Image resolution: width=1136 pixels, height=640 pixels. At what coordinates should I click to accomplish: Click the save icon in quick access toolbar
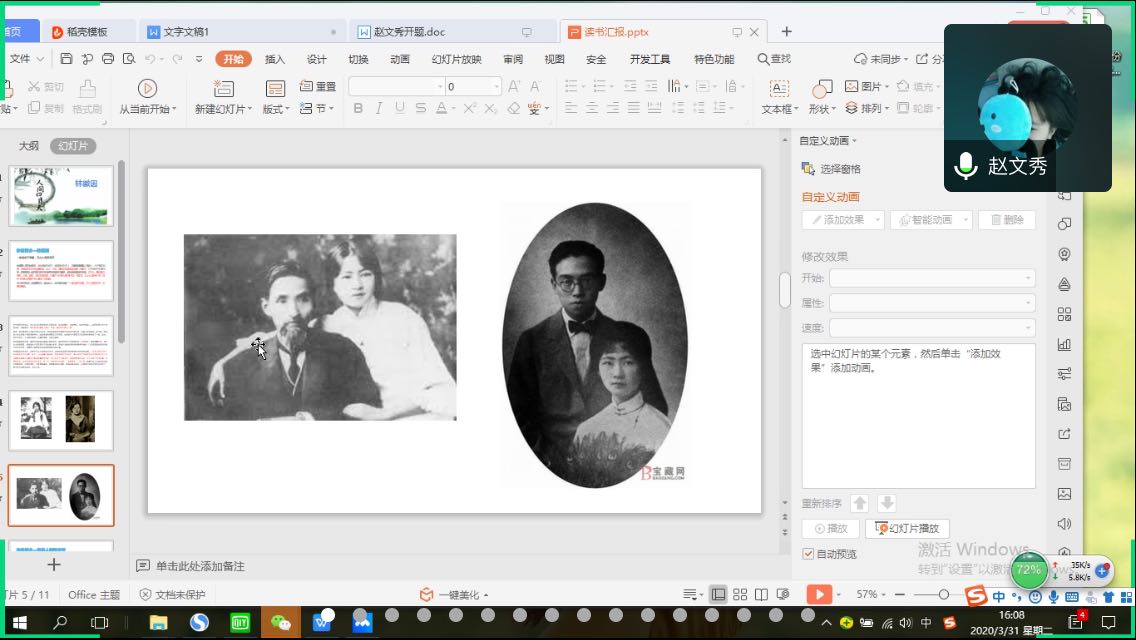click(66, 59)
